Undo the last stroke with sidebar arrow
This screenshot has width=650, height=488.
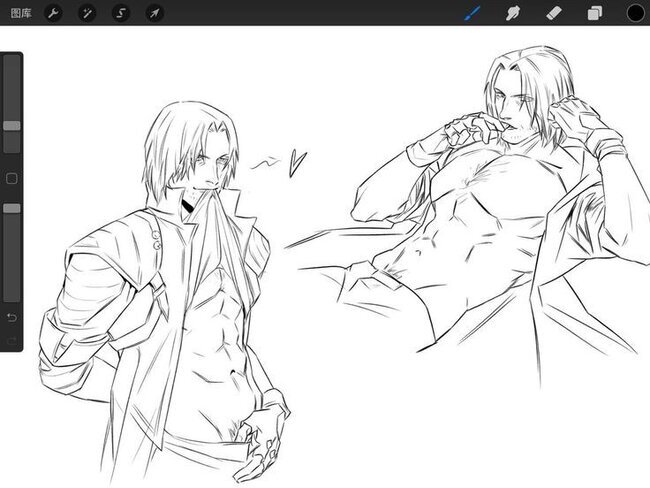[x=12, y=318]
